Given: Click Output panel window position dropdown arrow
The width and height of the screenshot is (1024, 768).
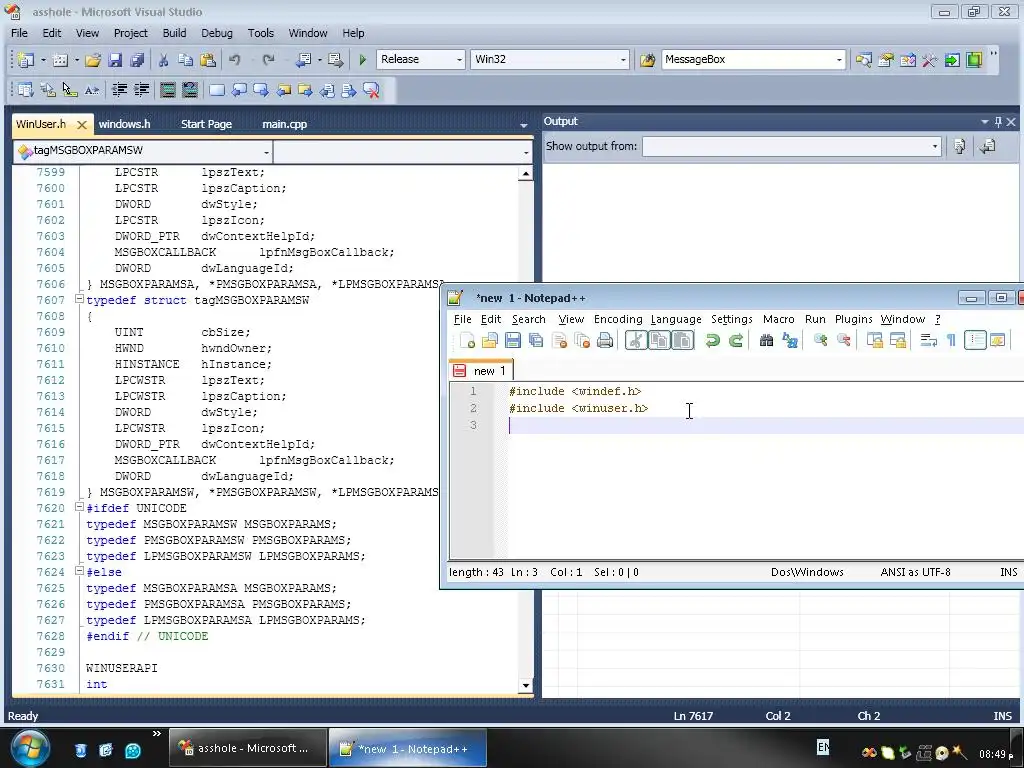Looking at the screenshot, I should pos(984,121).
